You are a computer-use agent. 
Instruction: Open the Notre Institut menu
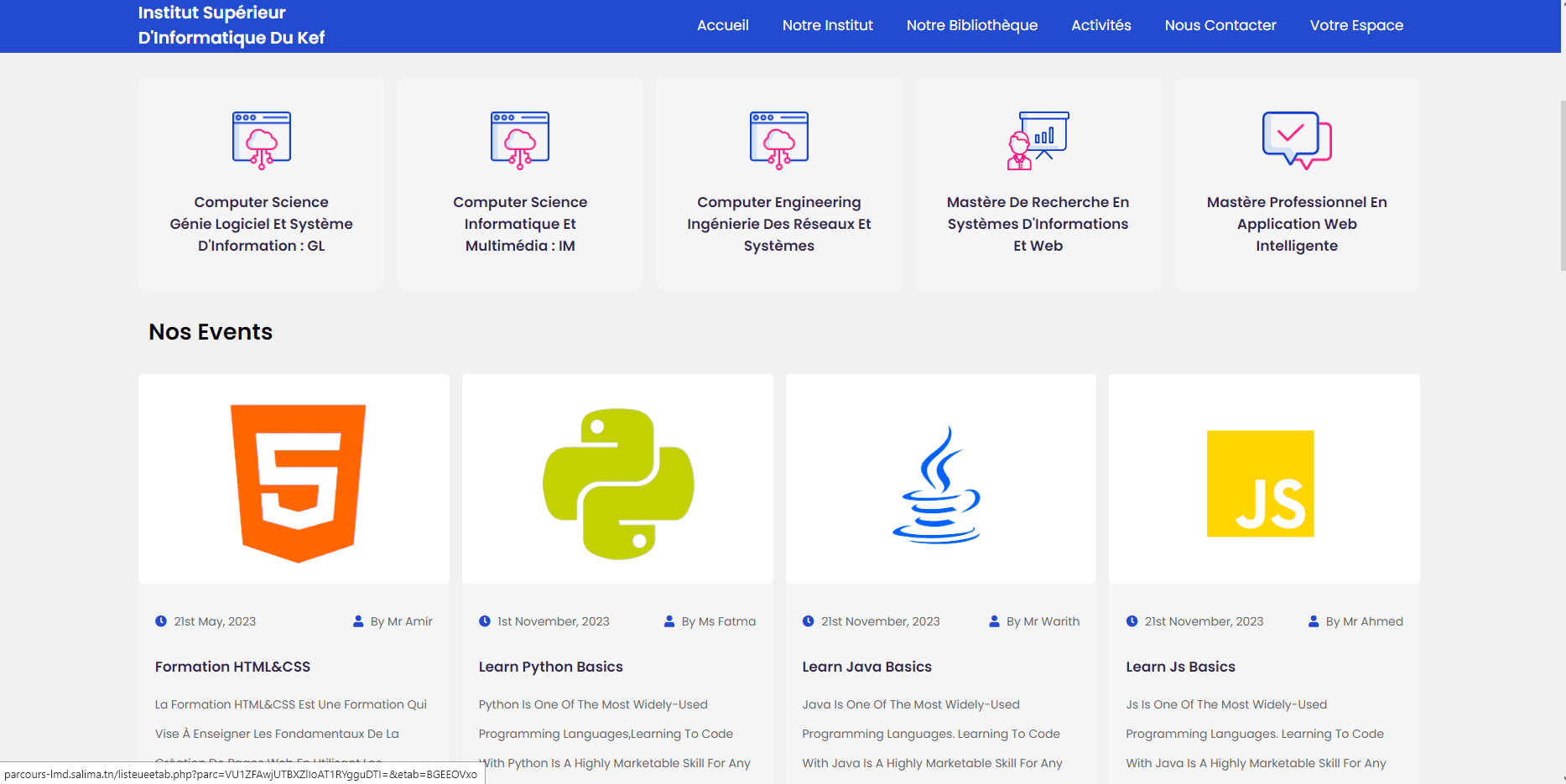click(828, 25)
